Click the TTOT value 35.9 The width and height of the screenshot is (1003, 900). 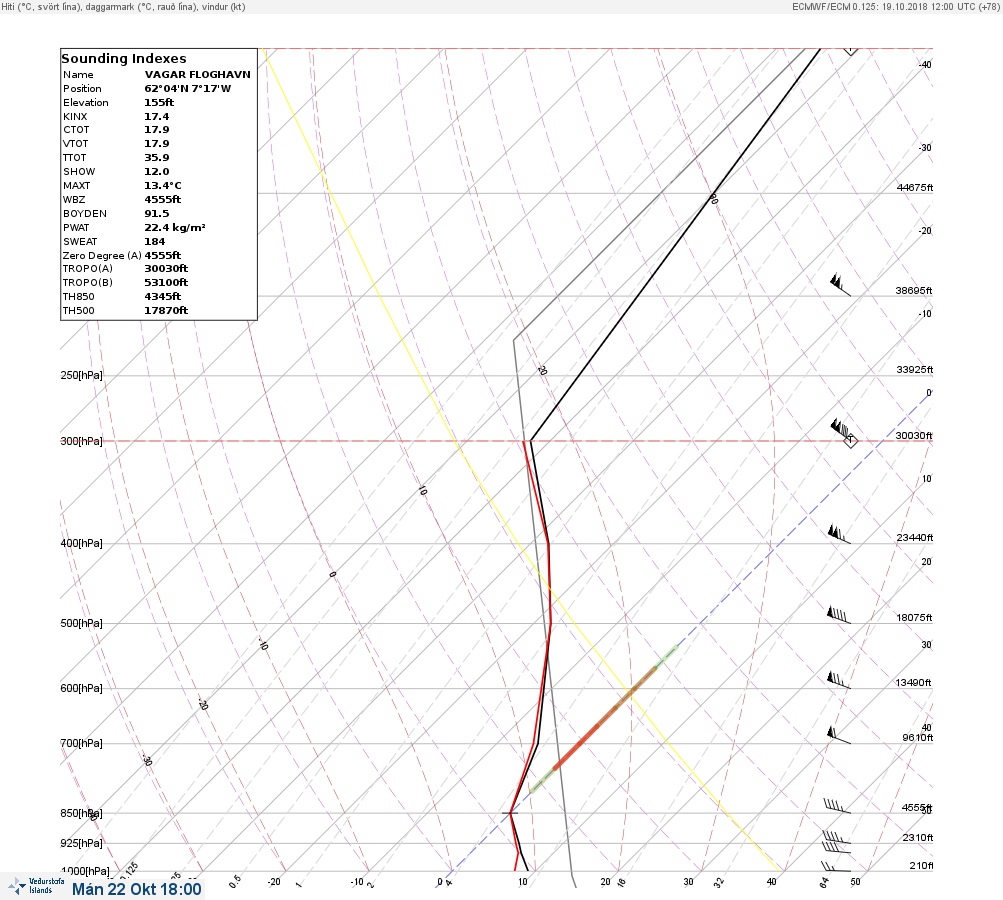click(x=157, y=157)
